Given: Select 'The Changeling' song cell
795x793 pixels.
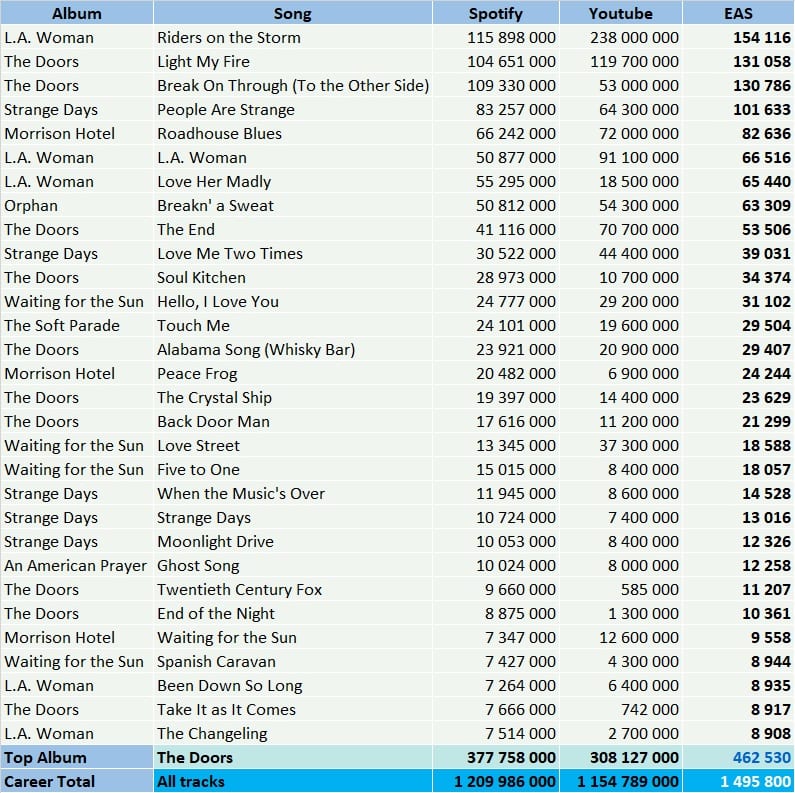Looking at the screenshot, I should tap(293, 733).
